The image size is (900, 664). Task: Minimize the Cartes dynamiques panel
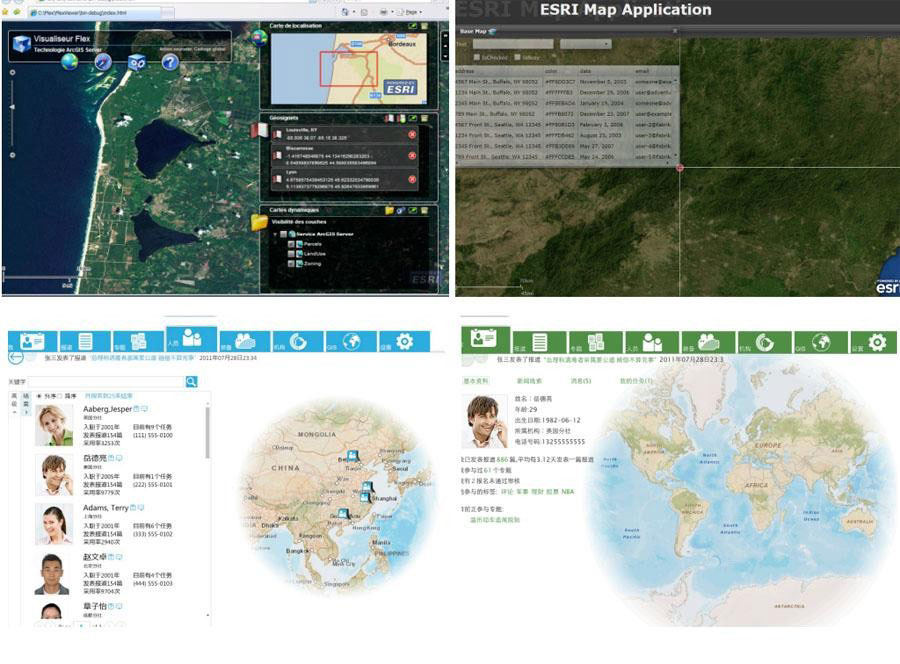[x=412, y=211]
